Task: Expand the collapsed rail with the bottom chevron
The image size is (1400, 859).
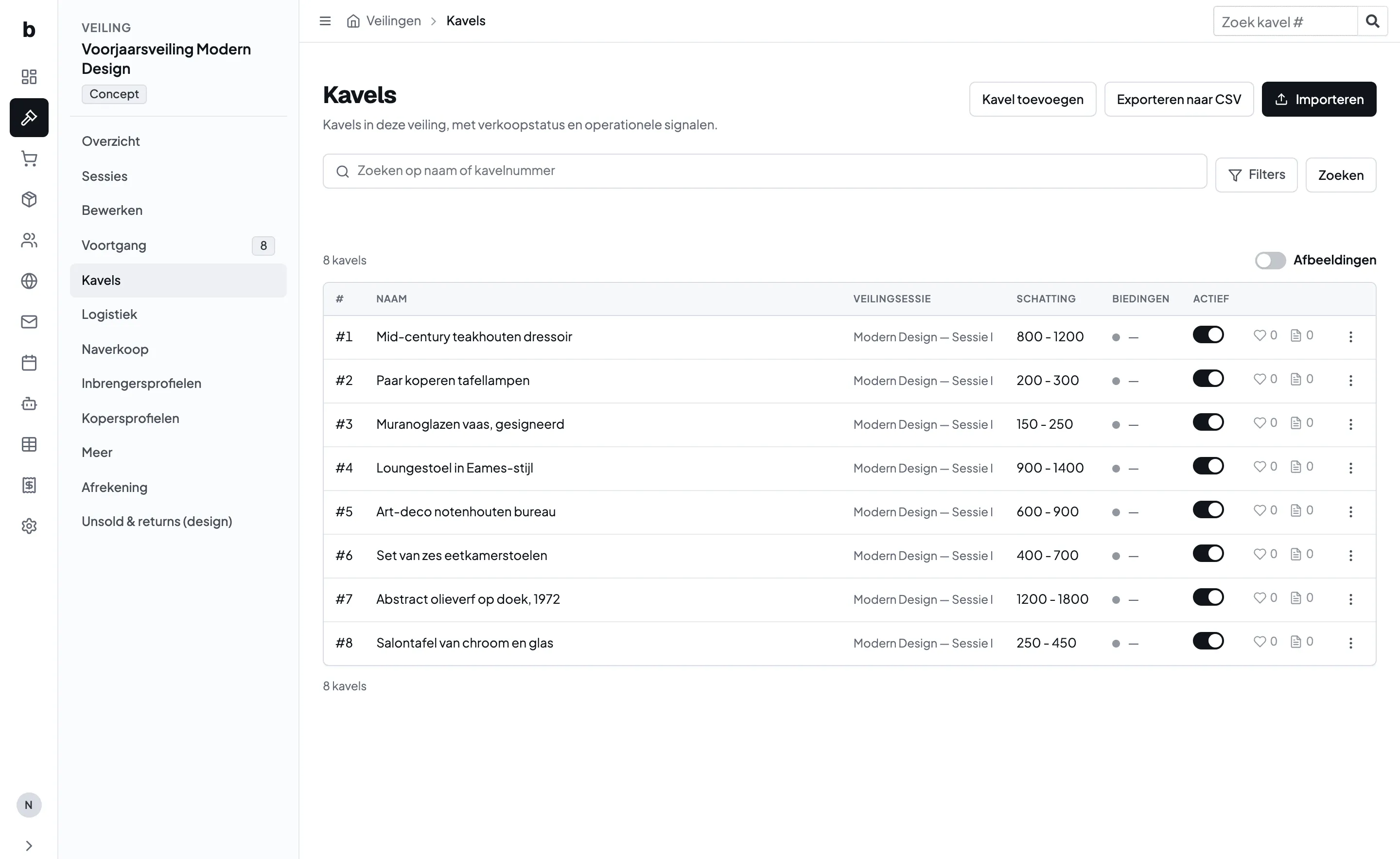Action: coord(29,846)
